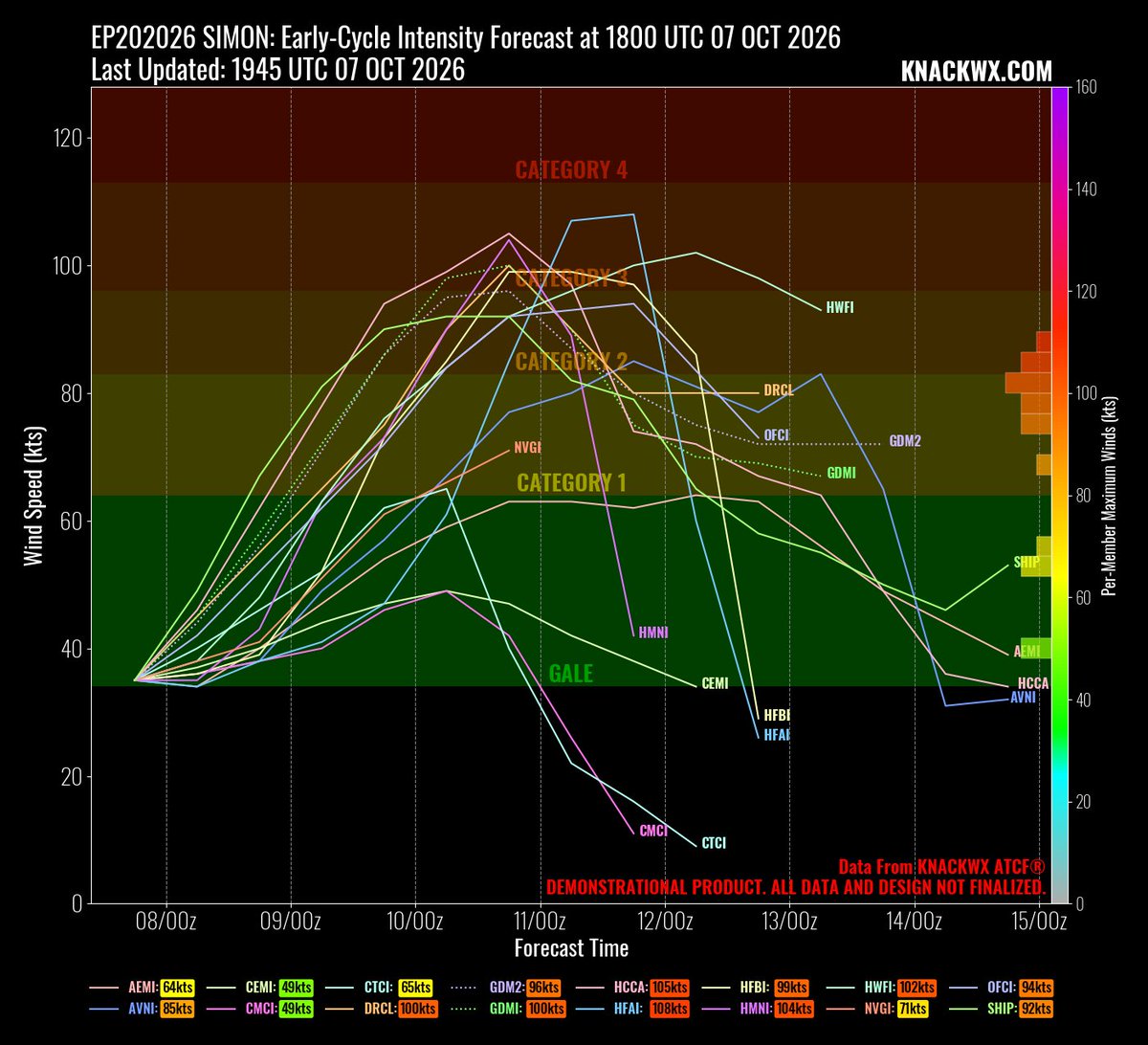Click the CTCI line label
This screenshot has height=1045, width=1148.
point(714,843)
